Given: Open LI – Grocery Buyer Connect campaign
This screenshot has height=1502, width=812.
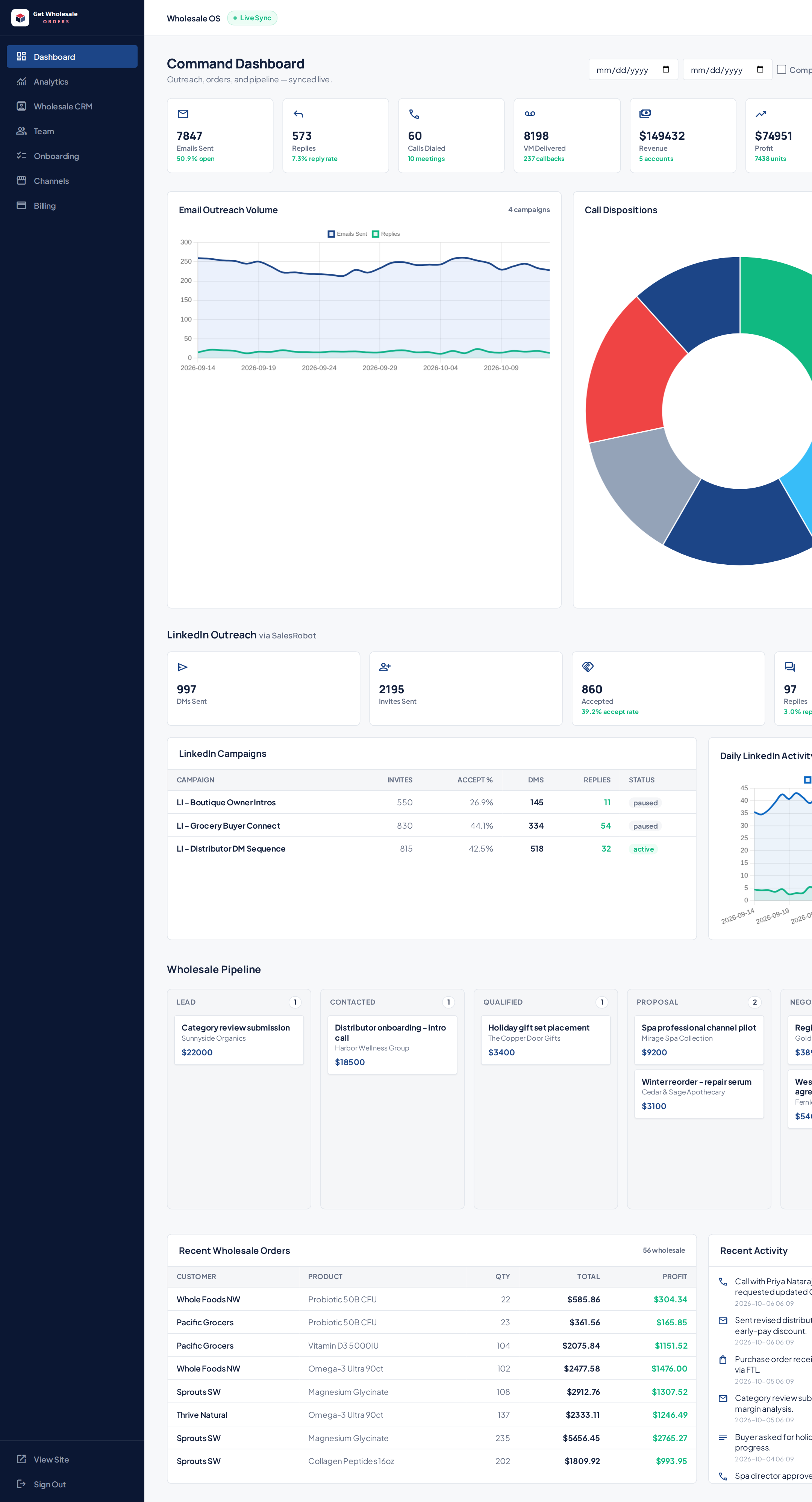Looking at the screenshot, I should [431, 826].
